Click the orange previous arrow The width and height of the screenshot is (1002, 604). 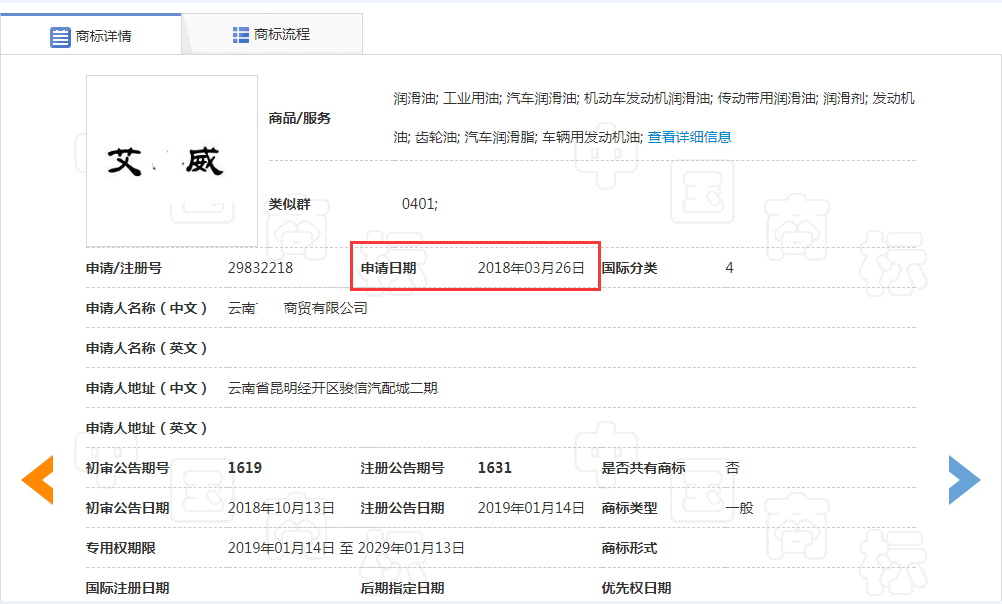tap(38, 480)
